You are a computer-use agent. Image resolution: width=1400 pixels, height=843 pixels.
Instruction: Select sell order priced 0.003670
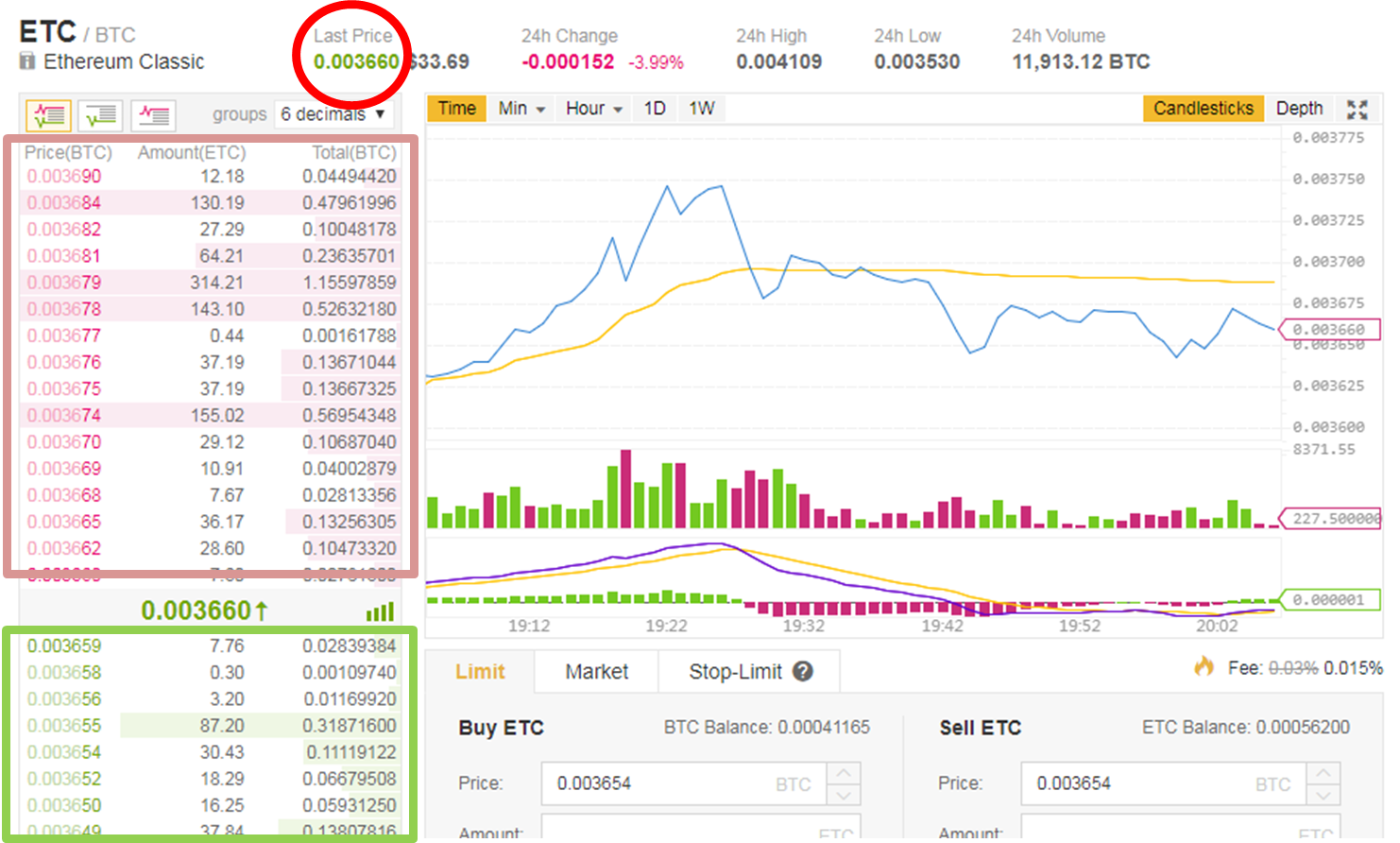[211, 441]
